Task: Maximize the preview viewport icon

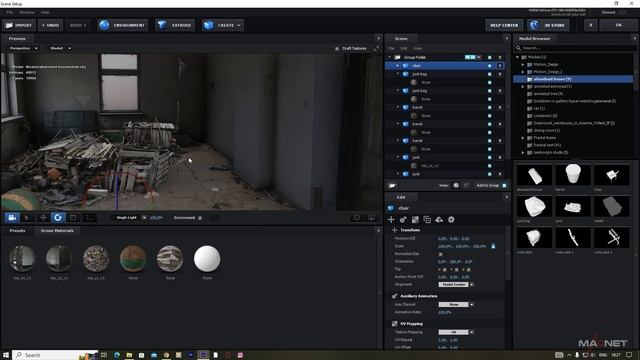Action: coord(376,48)
